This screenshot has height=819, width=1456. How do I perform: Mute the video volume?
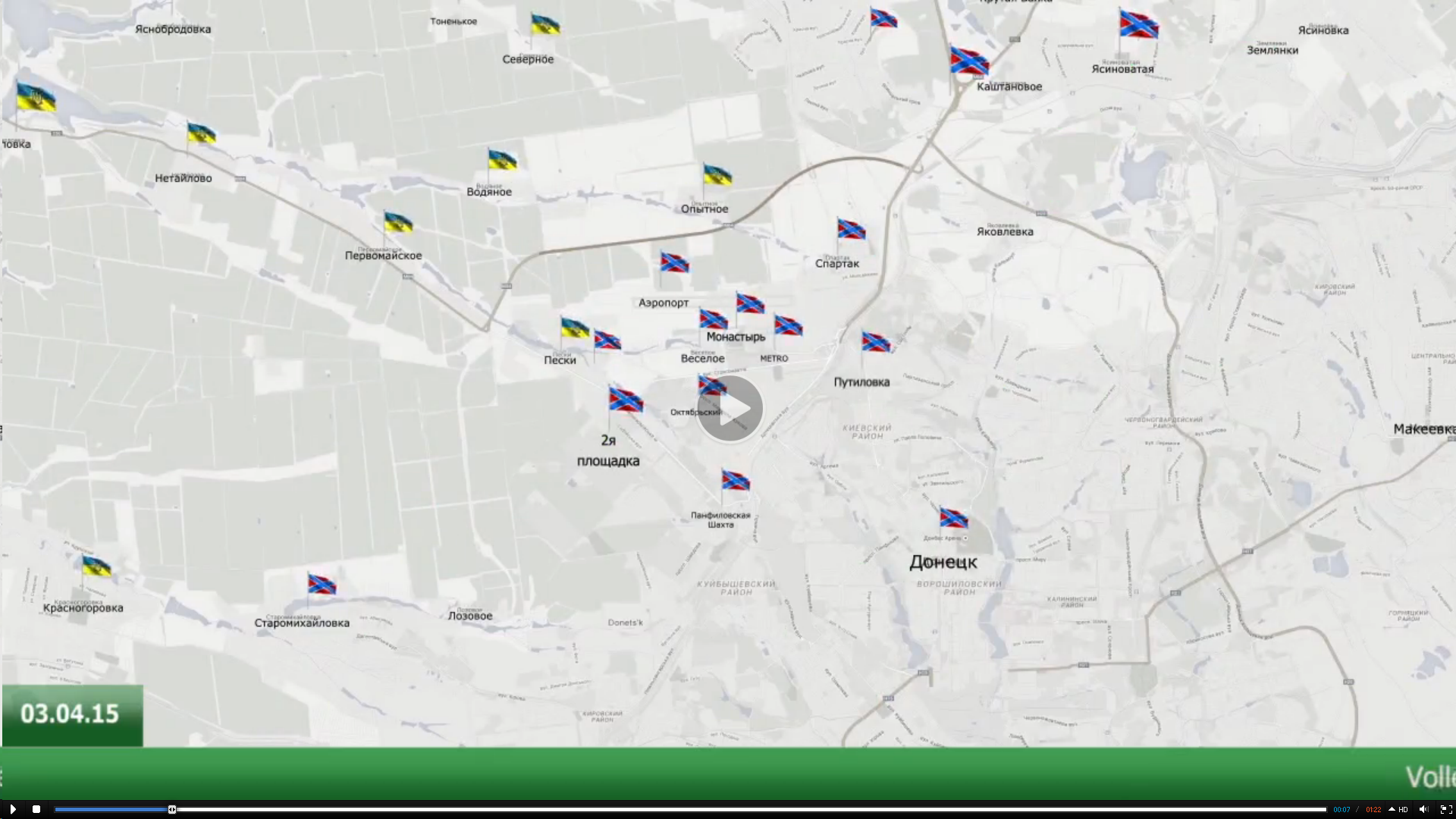(1423, 809)
